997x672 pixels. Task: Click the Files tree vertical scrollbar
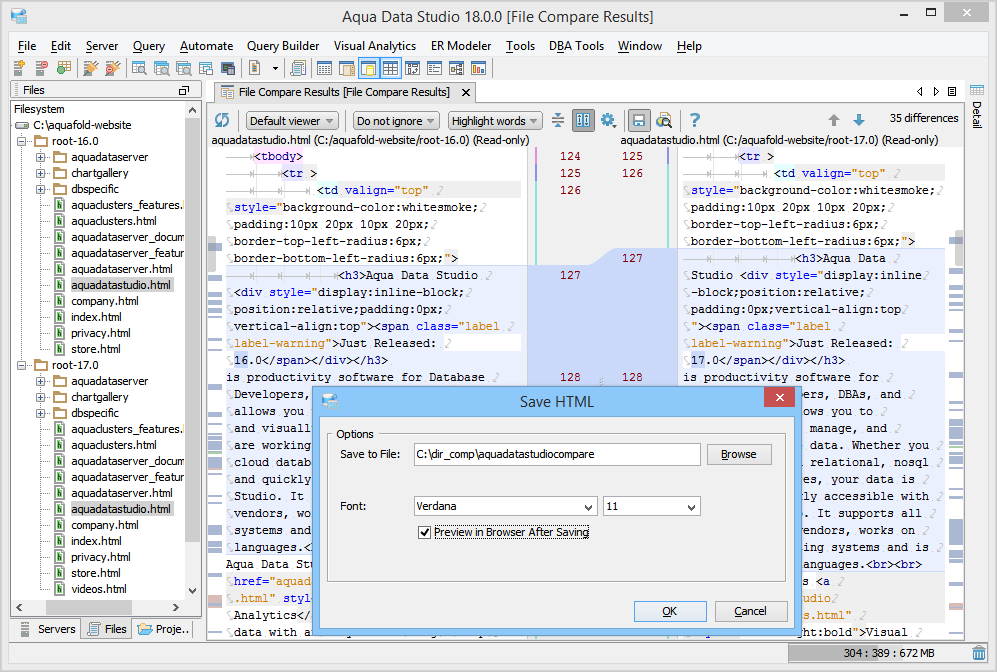pos(193,329)
